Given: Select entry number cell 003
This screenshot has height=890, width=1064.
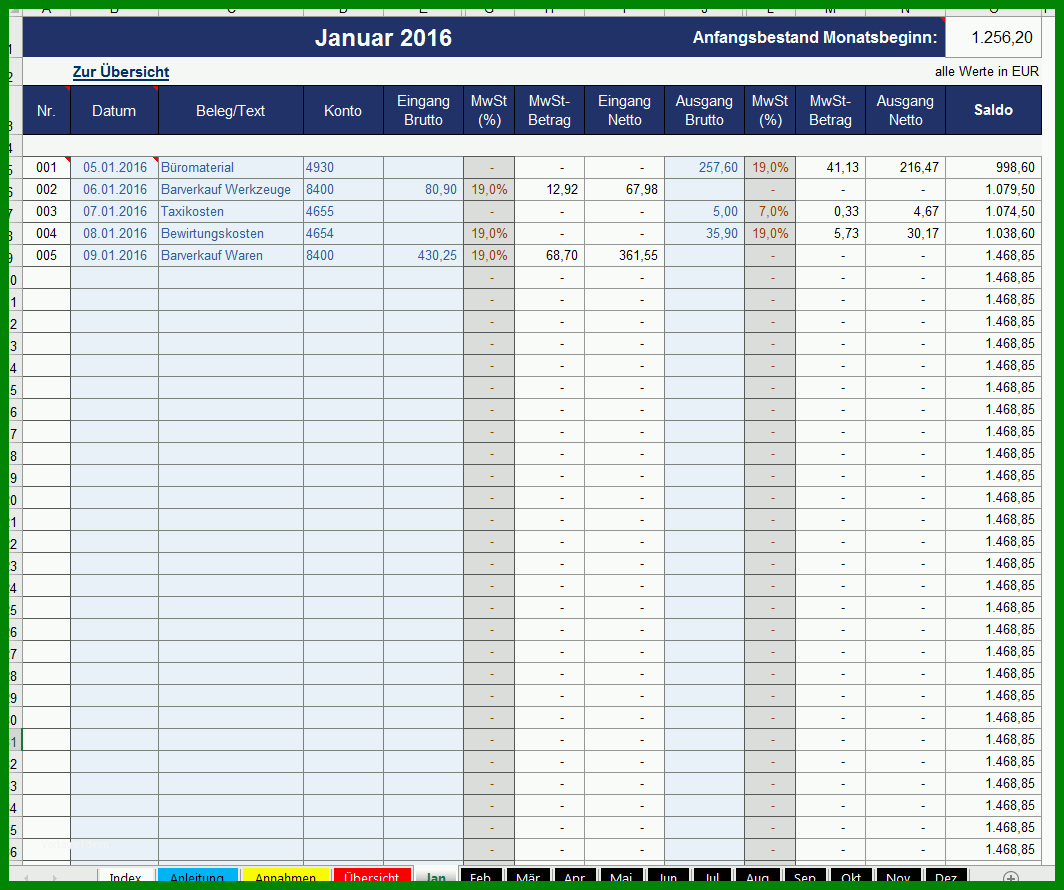Looking at the screenshot, I should pos(46,212).
